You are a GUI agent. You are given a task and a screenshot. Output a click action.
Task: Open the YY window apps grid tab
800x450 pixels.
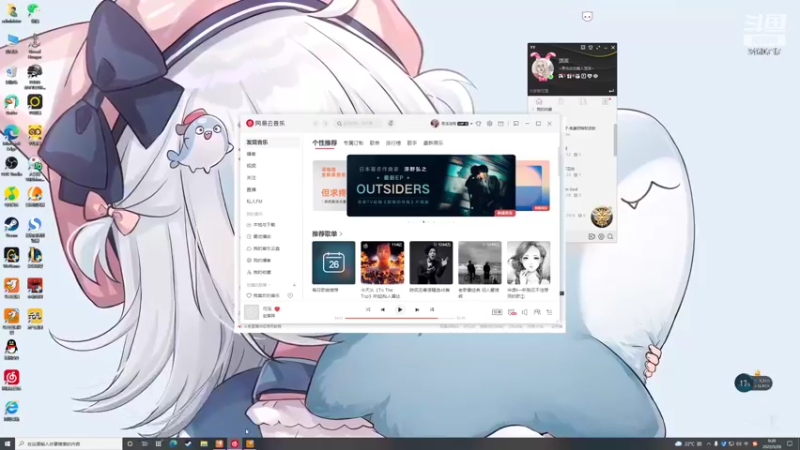pos(605,102)
